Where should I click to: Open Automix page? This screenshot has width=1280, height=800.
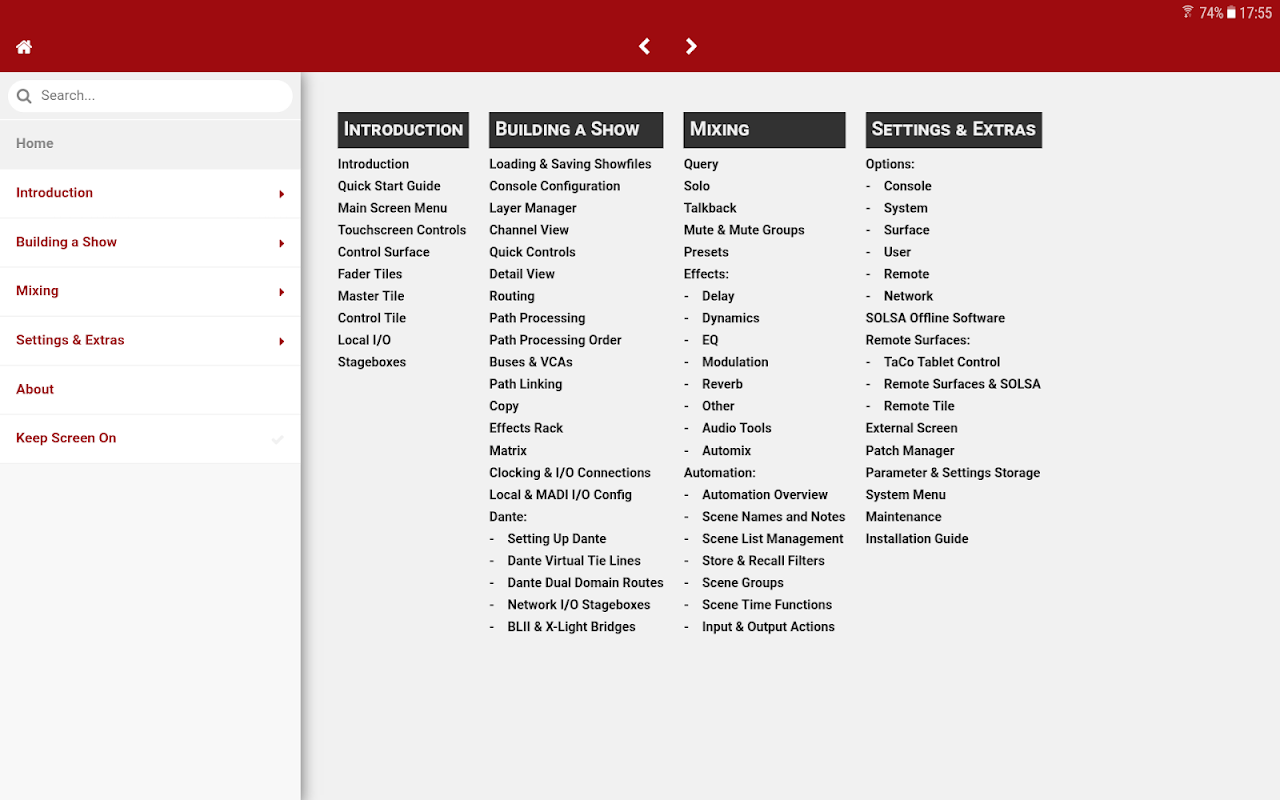tap(726, 451)
